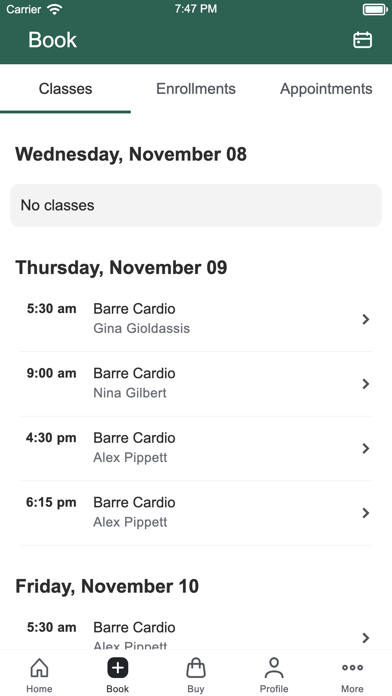Open the Buy shopping bag icon
This screenshot has width=392, height=696.
click(196, 668)
